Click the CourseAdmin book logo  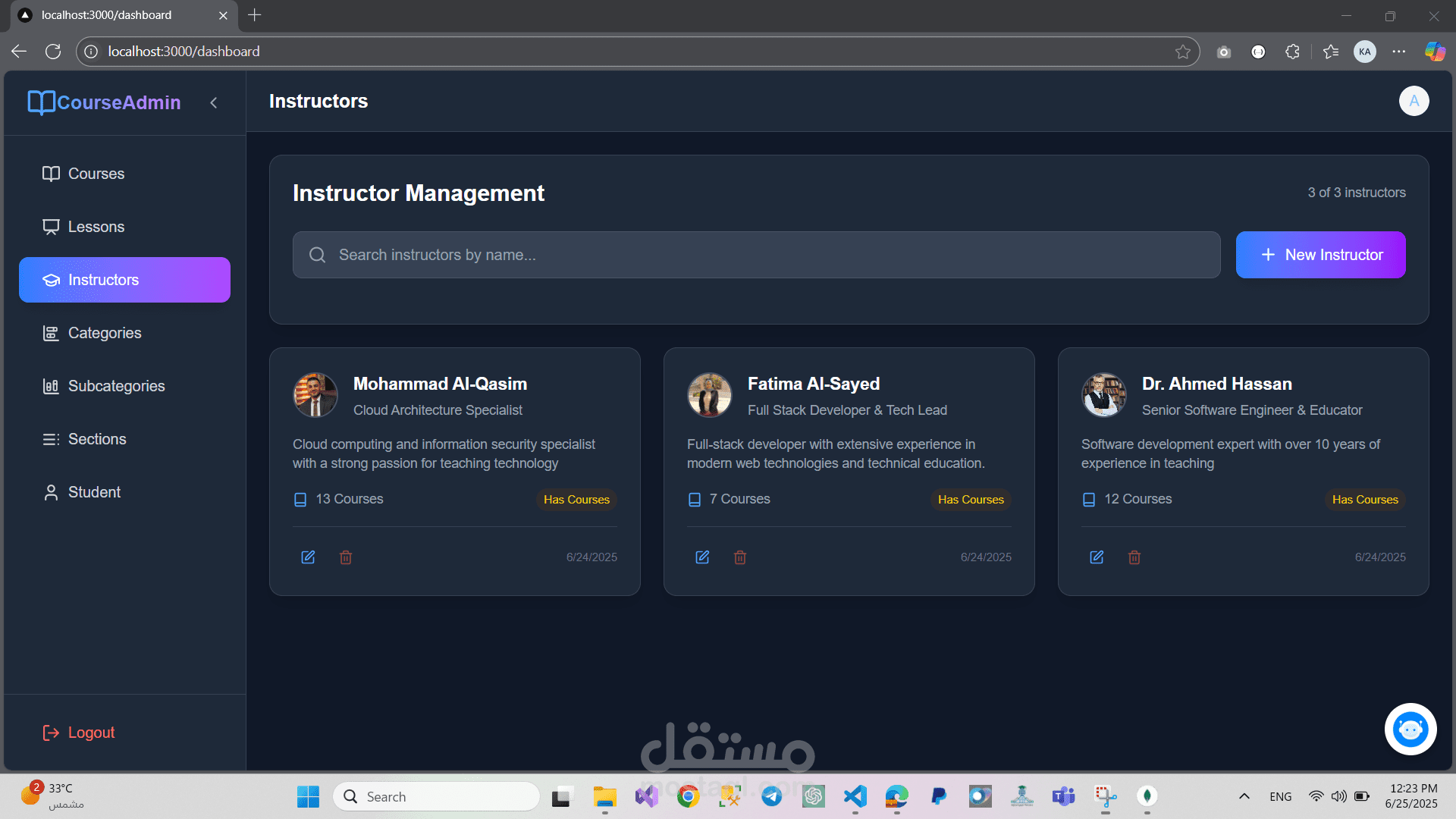41,102
